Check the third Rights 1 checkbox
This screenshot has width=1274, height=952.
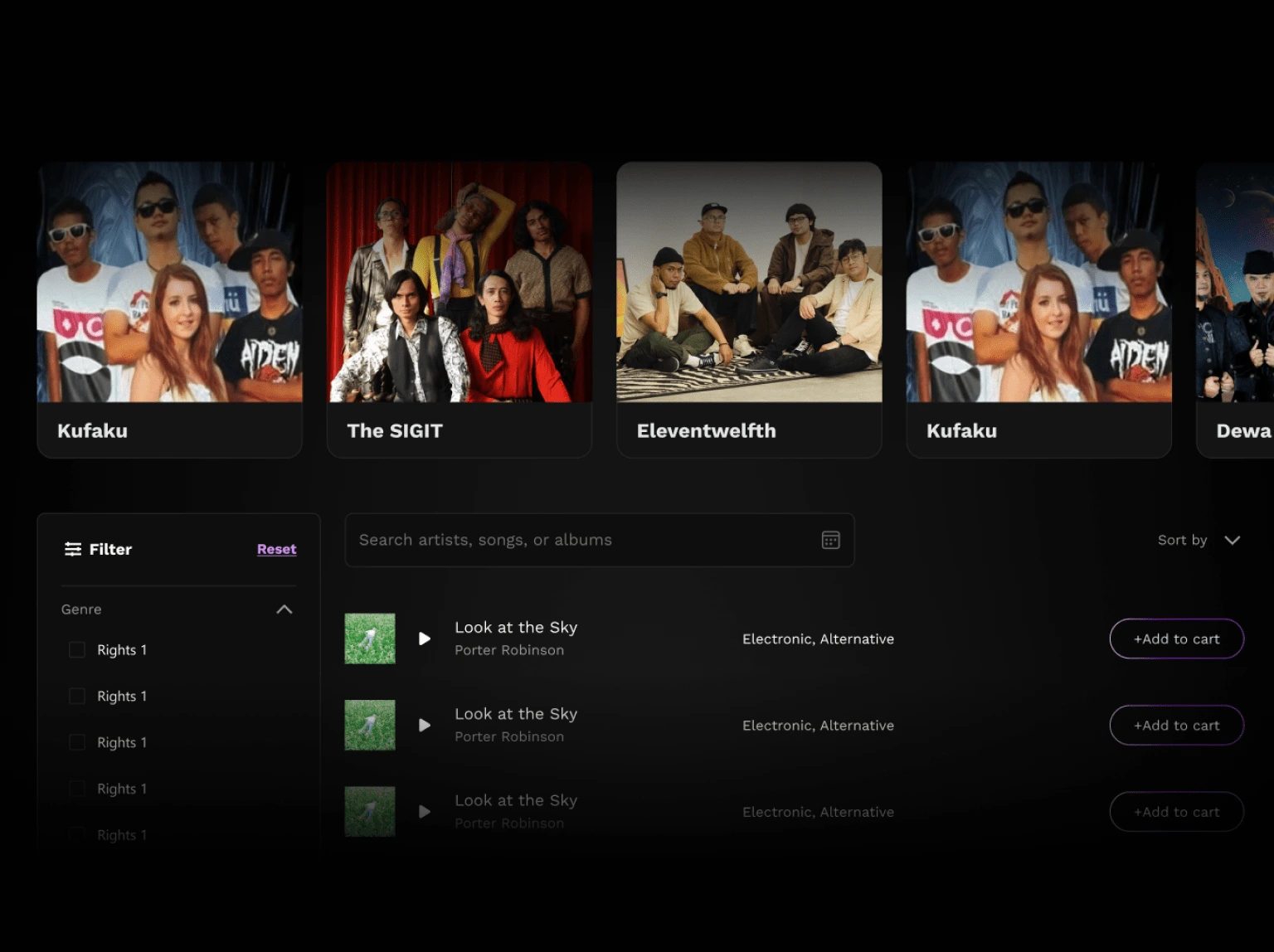coord(77,742)
